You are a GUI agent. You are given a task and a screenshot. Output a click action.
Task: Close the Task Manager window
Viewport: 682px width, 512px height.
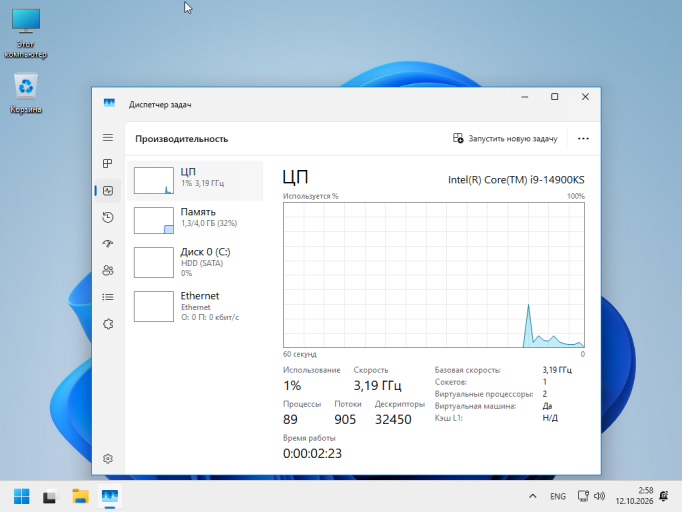tap(585, 97)
